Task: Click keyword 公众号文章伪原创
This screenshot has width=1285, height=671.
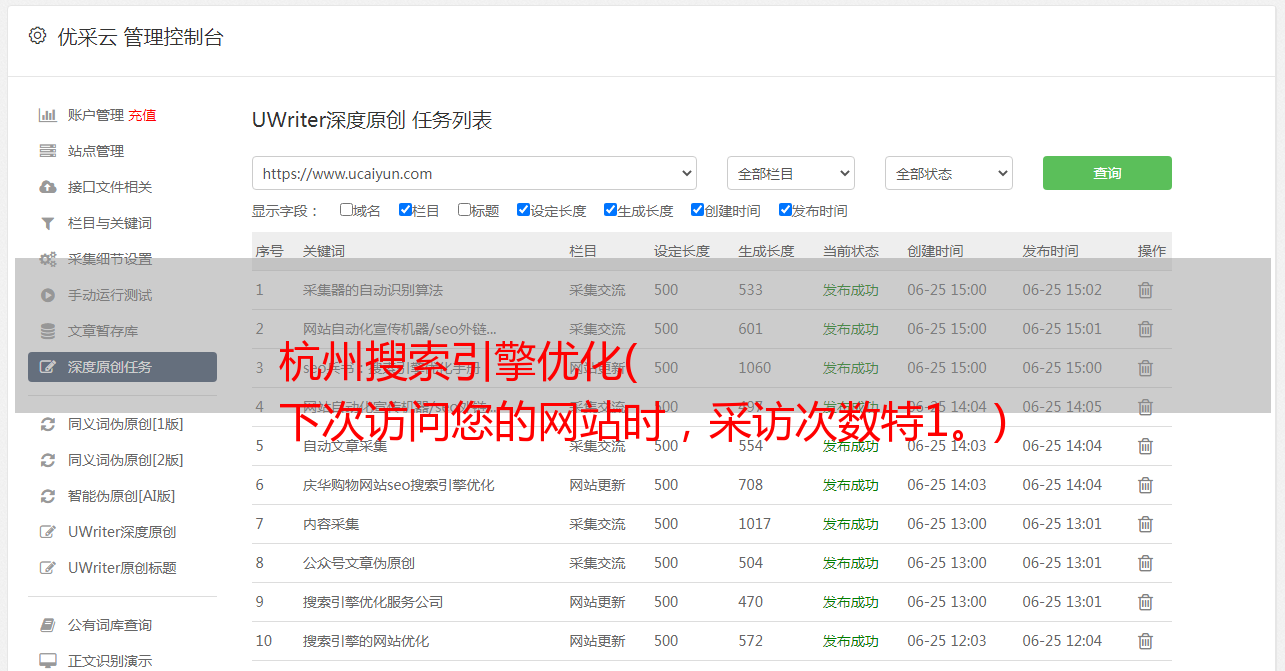Action: point(359,563)
